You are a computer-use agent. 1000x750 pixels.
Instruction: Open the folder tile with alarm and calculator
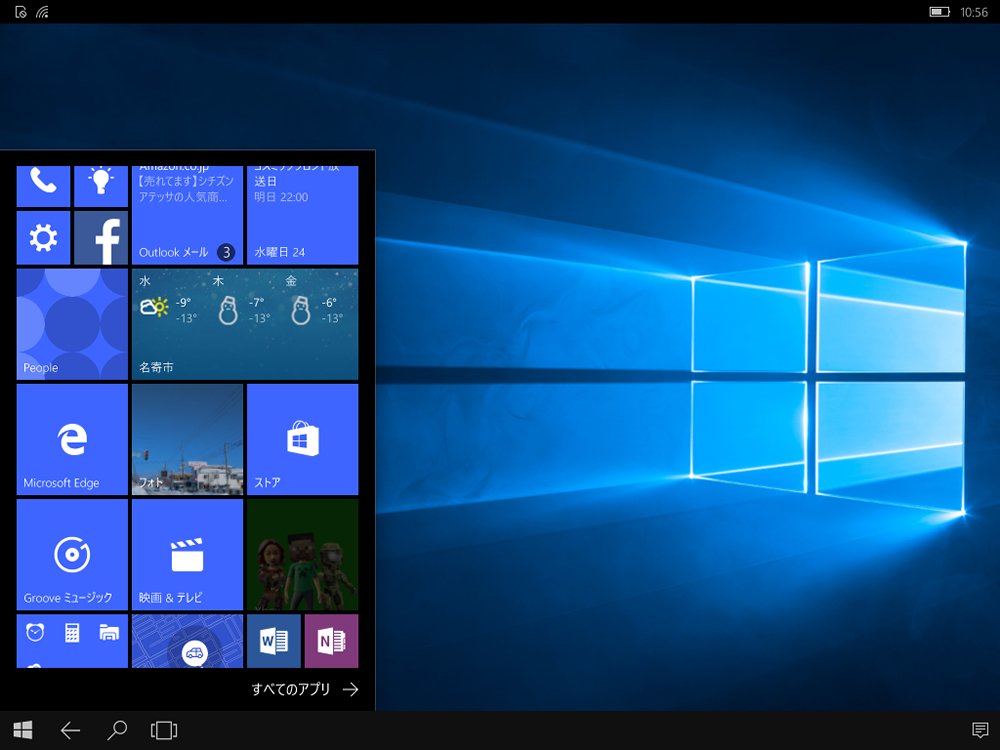pos(72,641)
